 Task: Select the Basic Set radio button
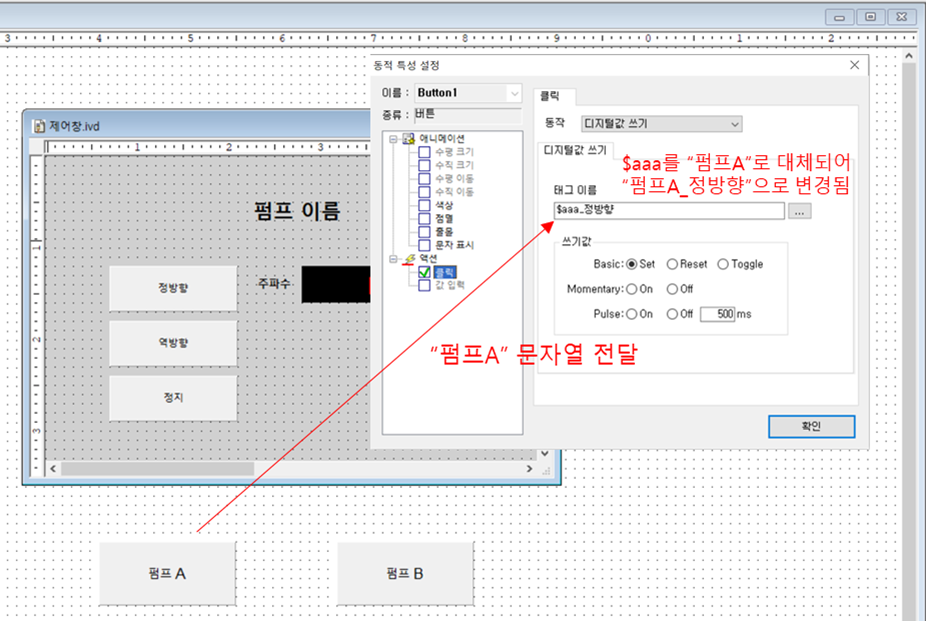632,264
